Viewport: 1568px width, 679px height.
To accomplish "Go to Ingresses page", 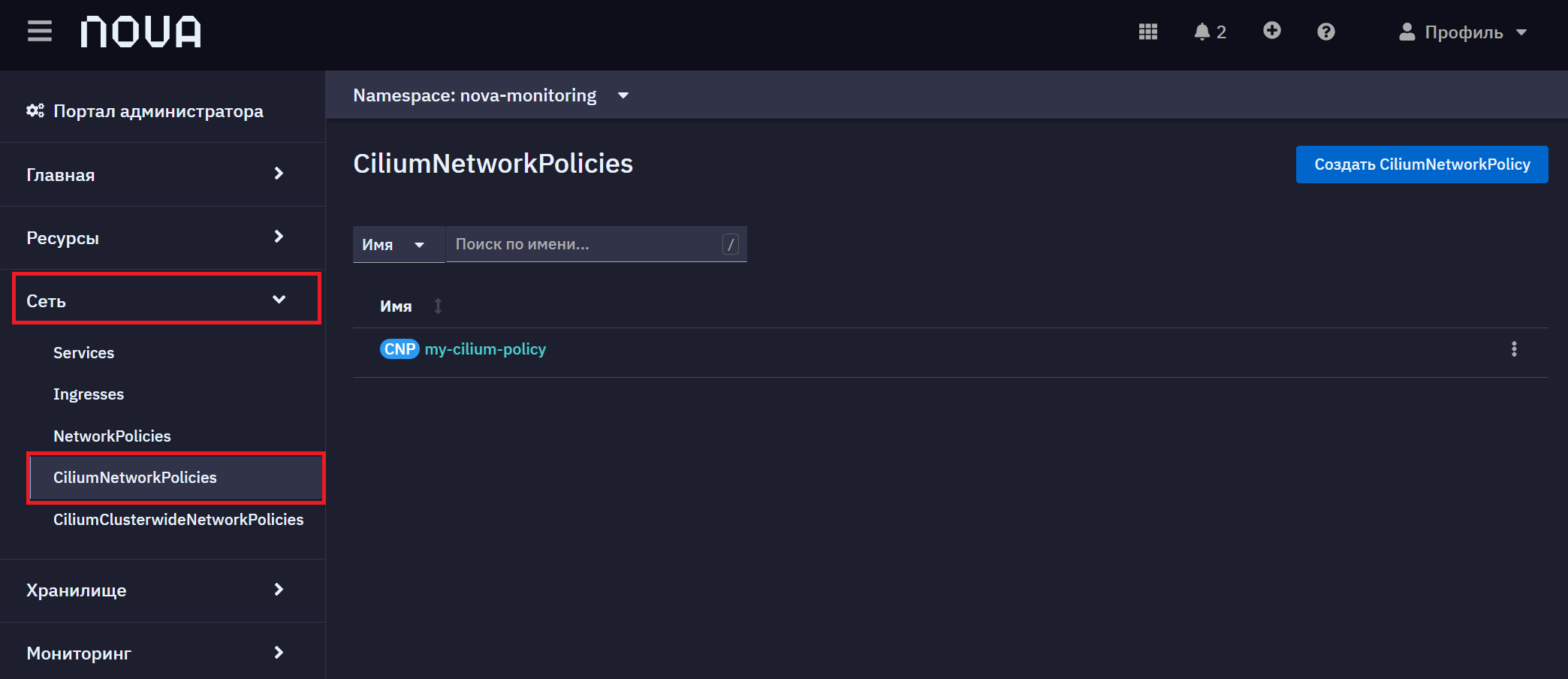I will pos(89,394).
